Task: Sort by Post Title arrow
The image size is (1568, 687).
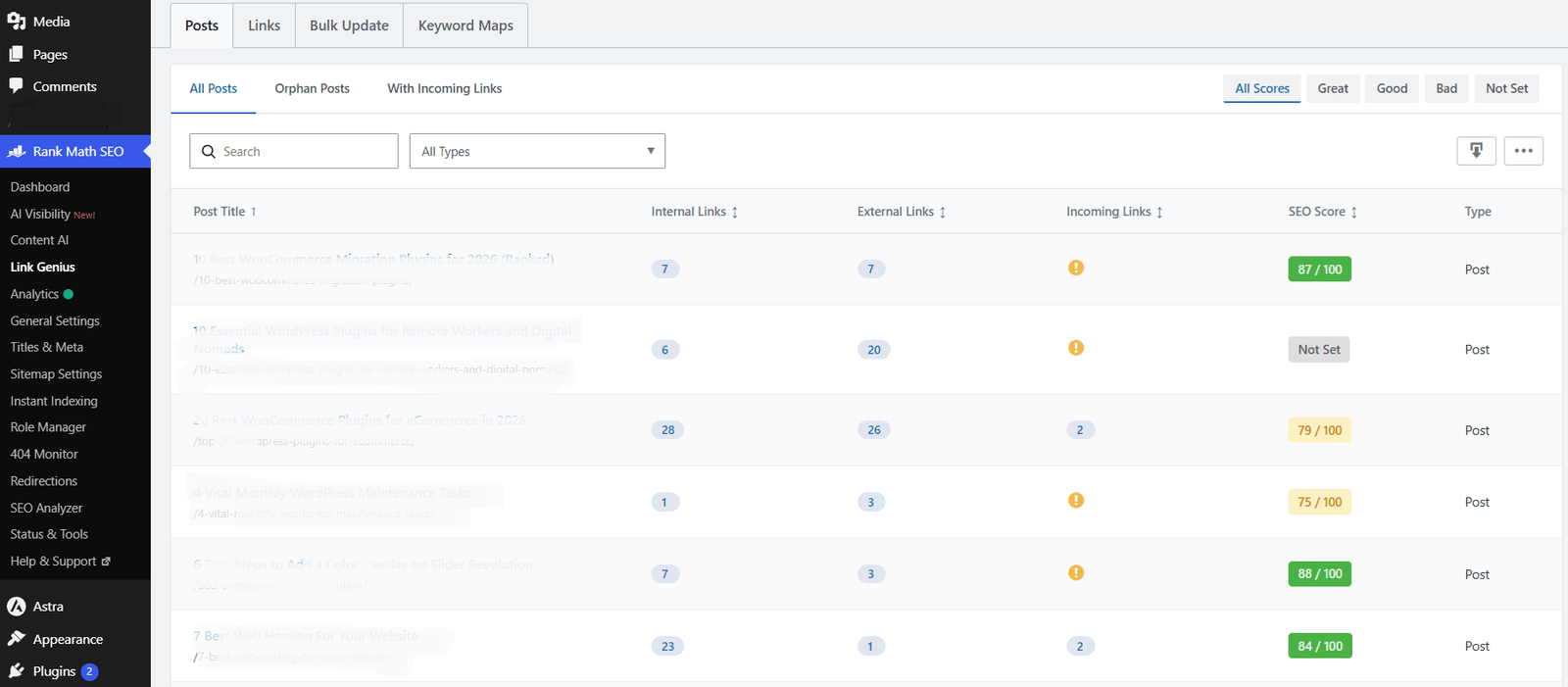Action: click(254, 212)
